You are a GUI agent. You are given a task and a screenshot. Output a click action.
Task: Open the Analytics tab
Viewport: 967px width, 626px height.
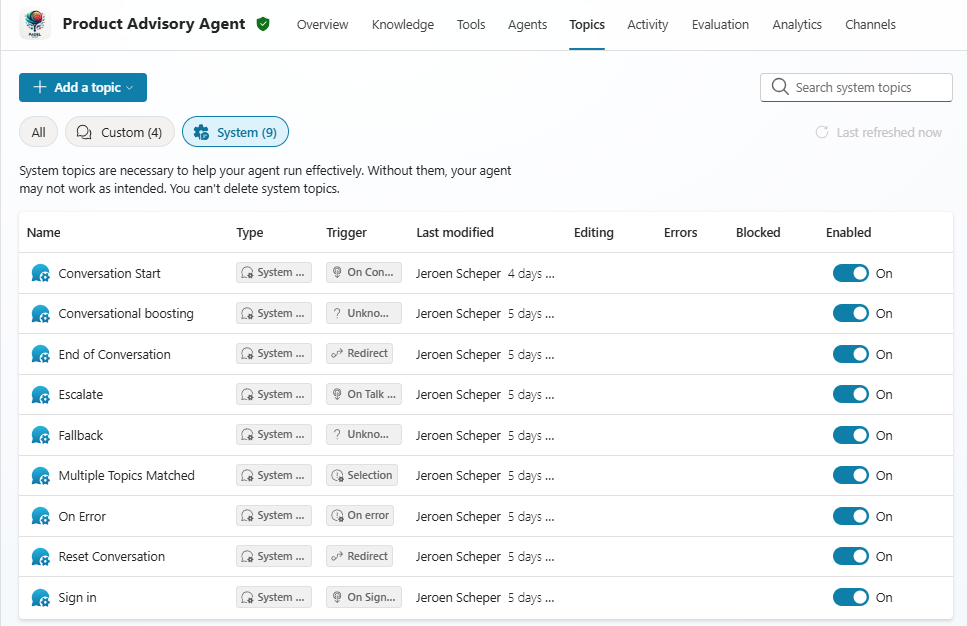coord(797,25)
